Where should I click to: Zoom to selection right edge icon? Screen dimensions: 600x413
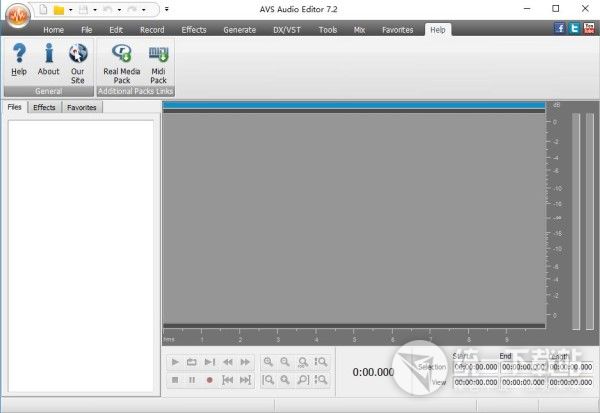pyautogui.click(x=303, y=380)
